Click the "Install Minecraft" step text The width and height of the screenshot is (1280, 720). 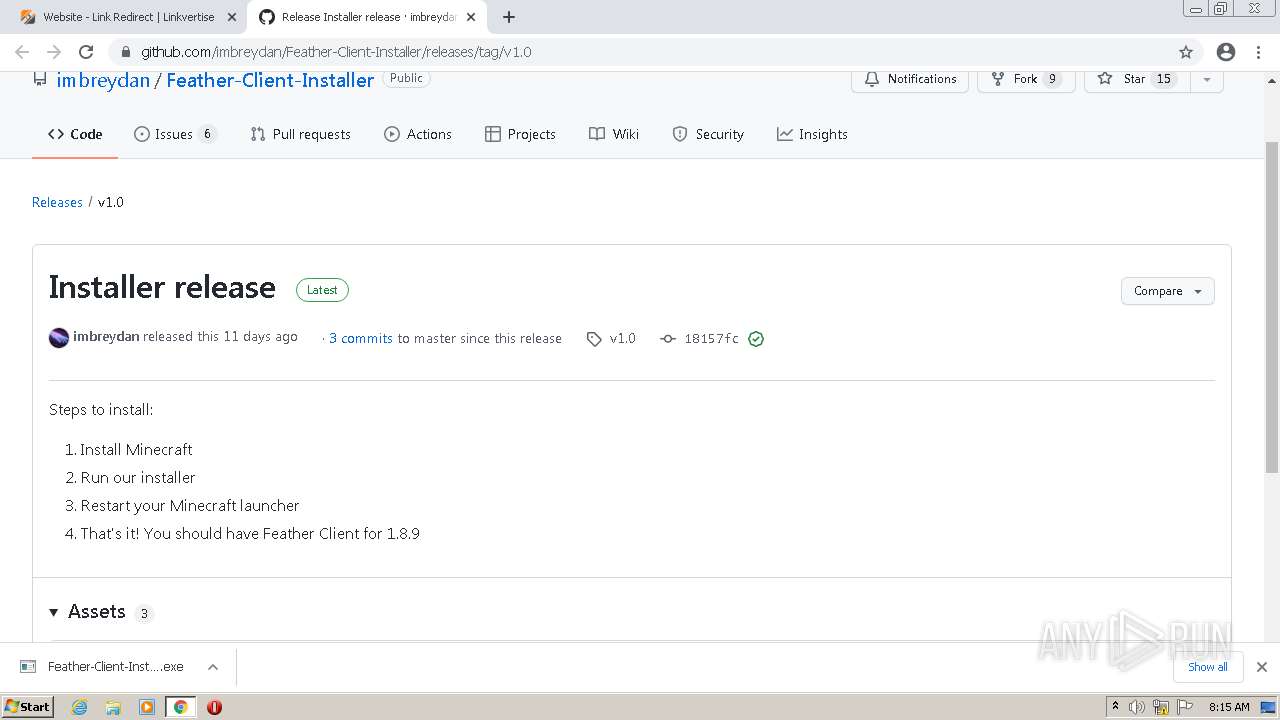(136, 450)
